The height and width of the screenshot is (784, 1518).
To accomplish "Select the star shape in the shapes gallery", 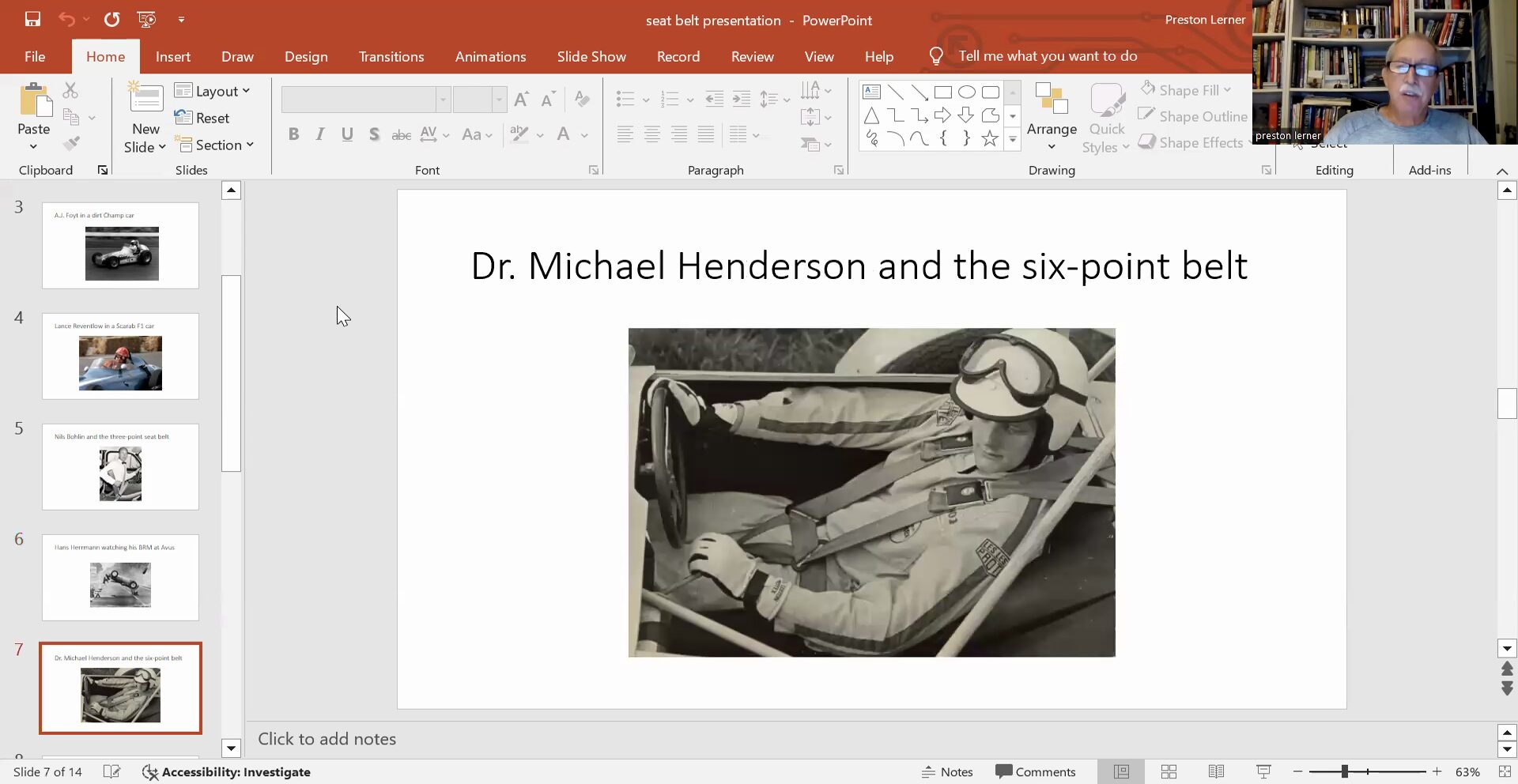I will click(x=989, y=139).
